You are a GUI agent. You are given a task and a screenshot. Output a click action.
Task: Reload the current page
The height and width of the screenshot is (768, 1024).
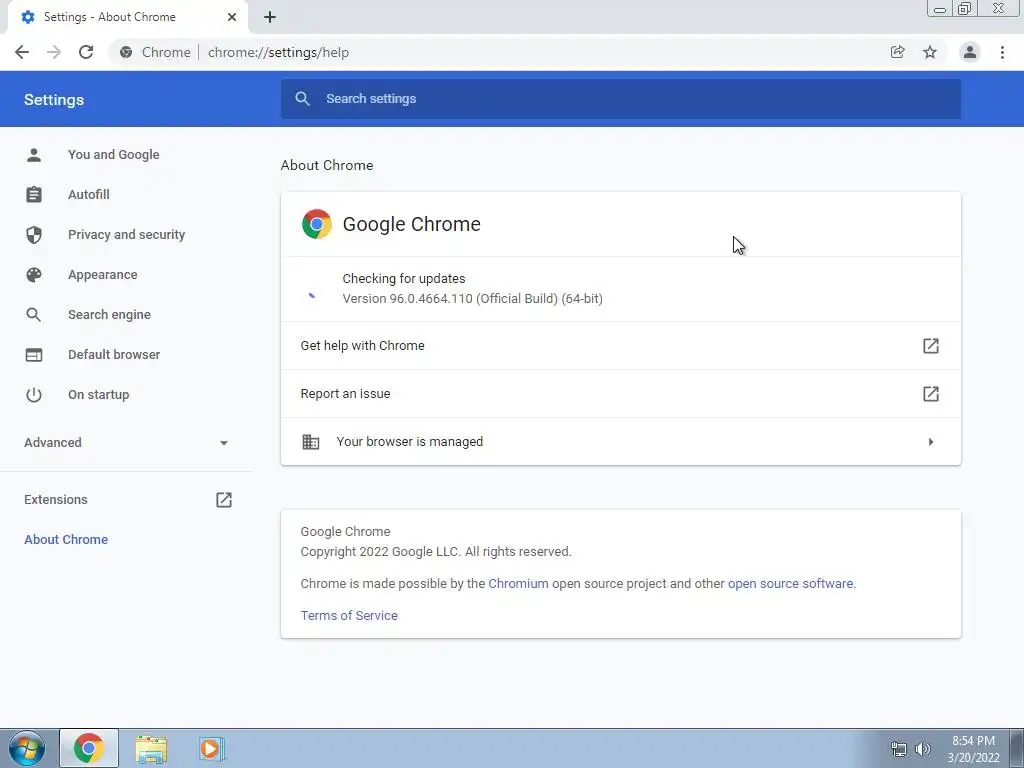click(86, 52)
